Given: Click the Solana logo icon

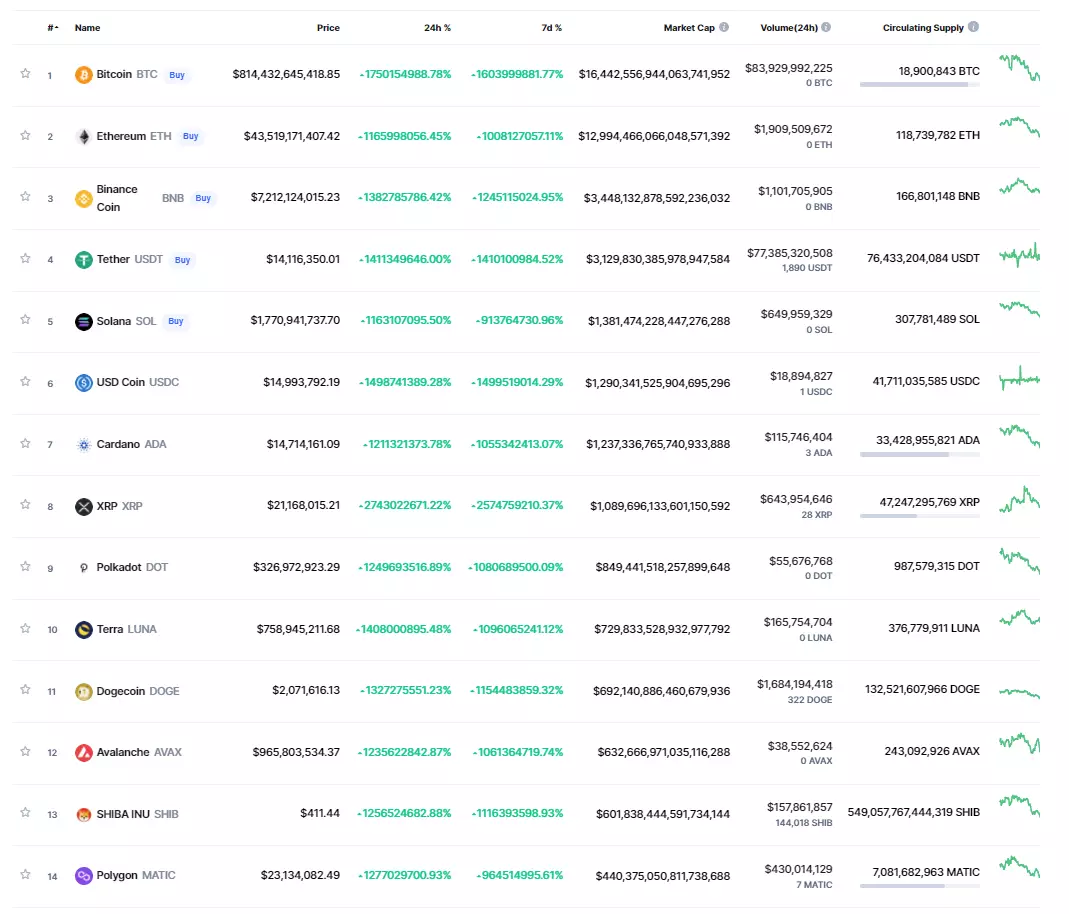Looking at the screenshot, I should pos(83,321).
